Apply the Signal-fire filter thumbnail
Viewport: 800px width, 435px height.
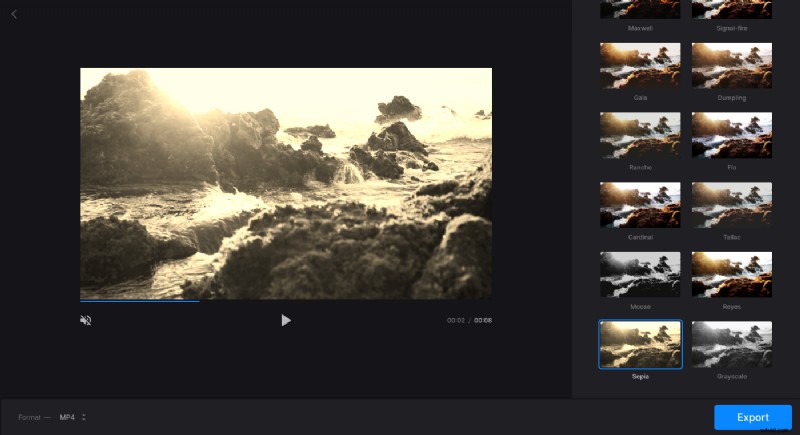coord(732,9)
